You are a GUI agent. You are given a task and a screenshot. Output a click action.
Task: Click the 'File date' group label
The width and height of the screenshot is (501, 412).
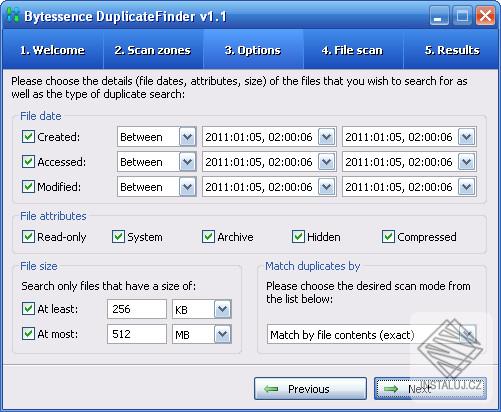pos(41,116)
